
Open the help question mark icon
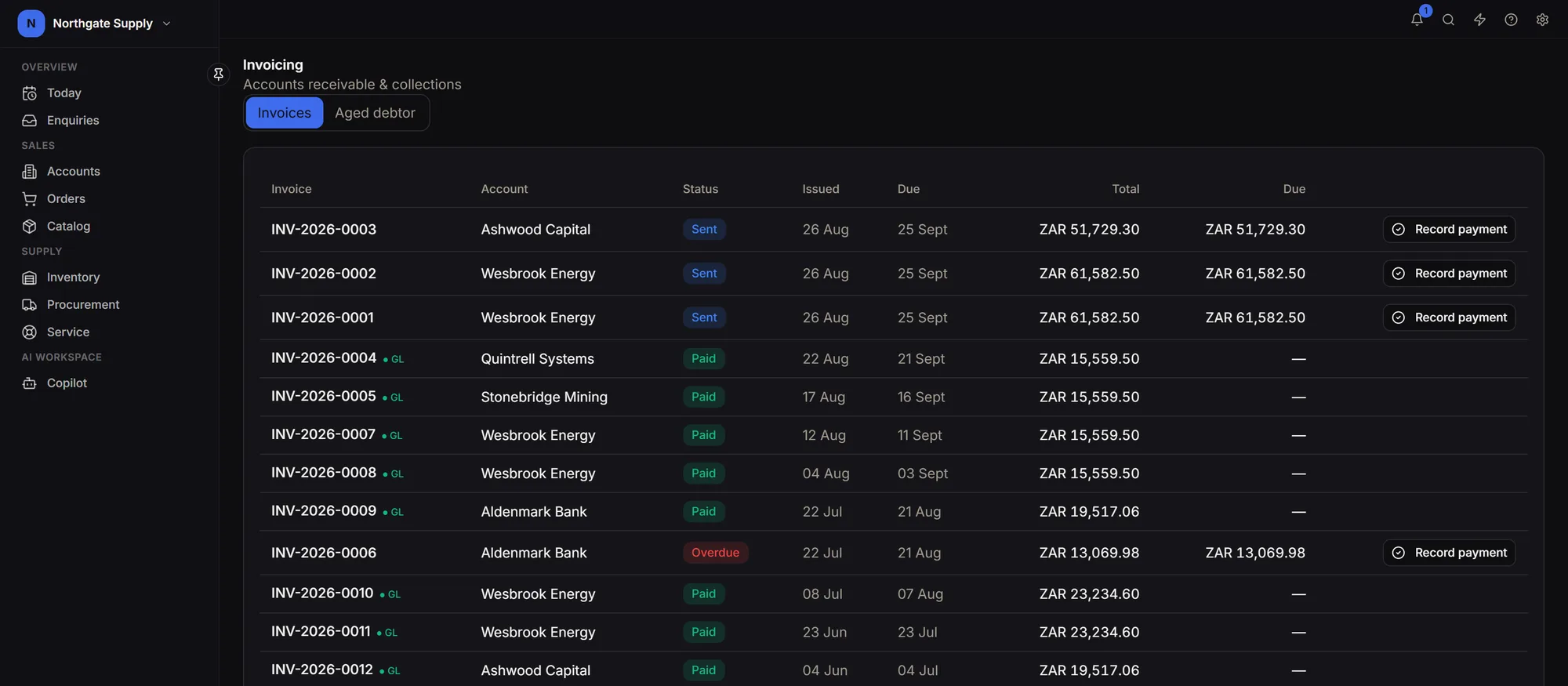point(1511,20)
